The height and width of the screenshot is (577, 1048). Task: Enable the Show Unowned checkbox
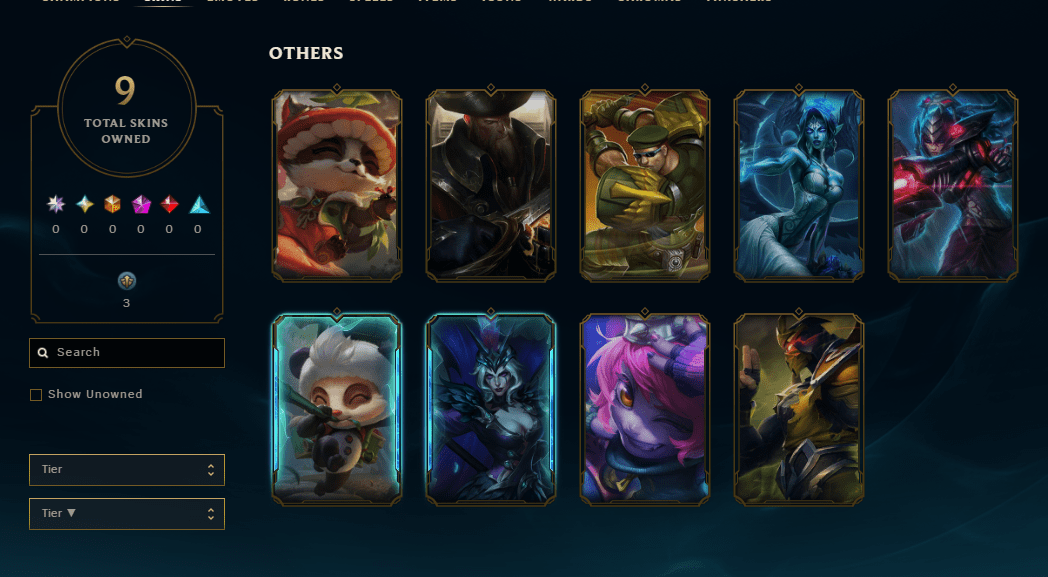(36, 395)
